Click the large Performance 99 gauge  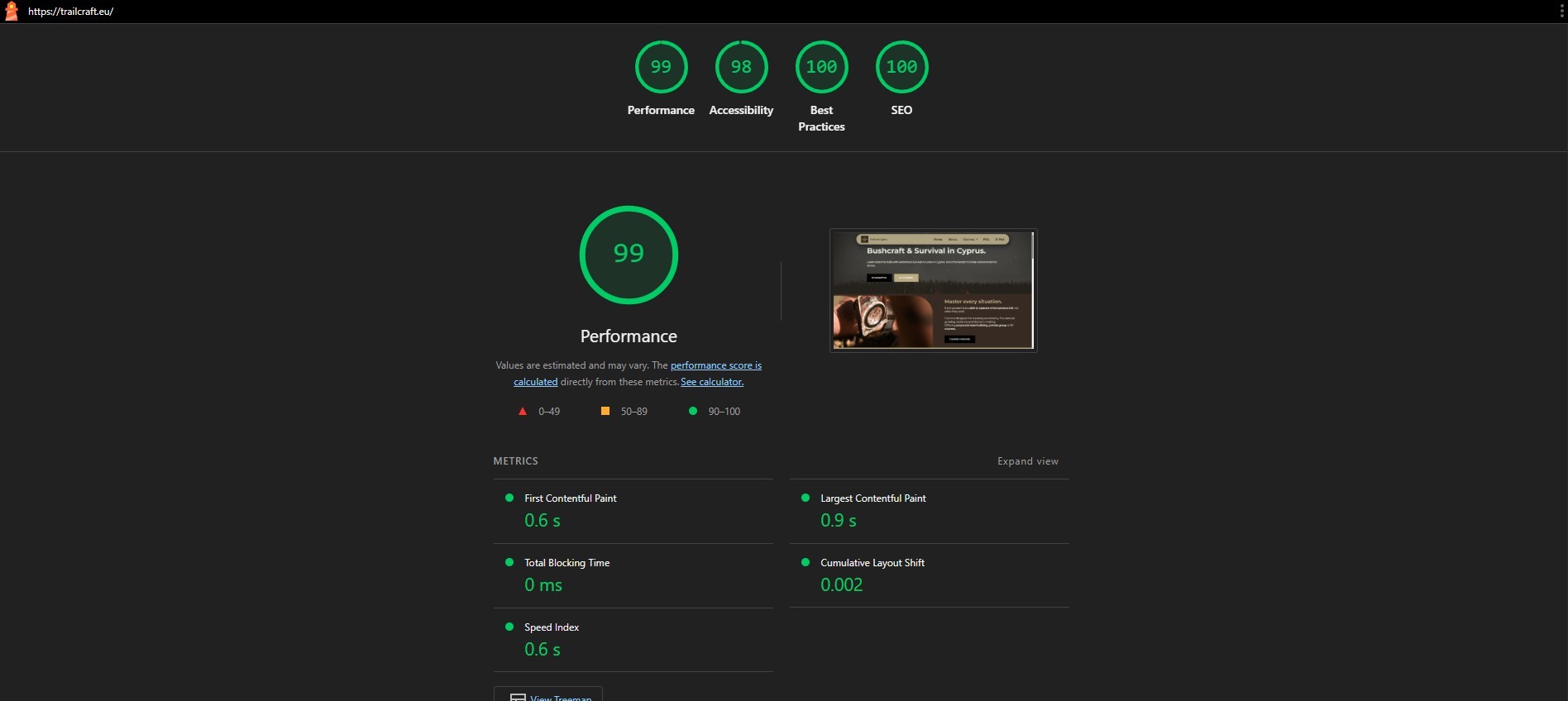pyautogui.click(x=629, y=255)
